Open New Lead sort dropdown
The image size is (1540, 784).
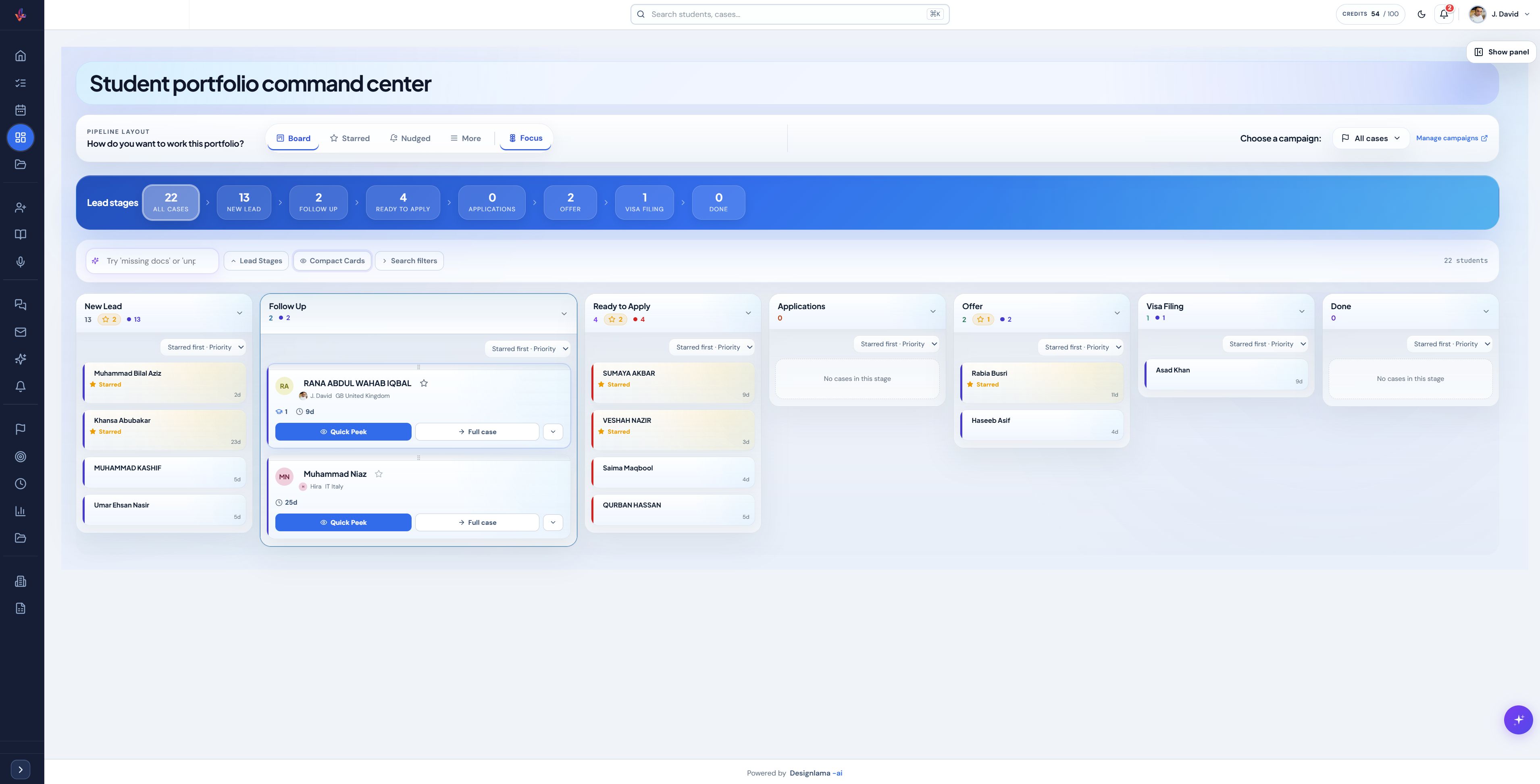click(x=203, y=347)
